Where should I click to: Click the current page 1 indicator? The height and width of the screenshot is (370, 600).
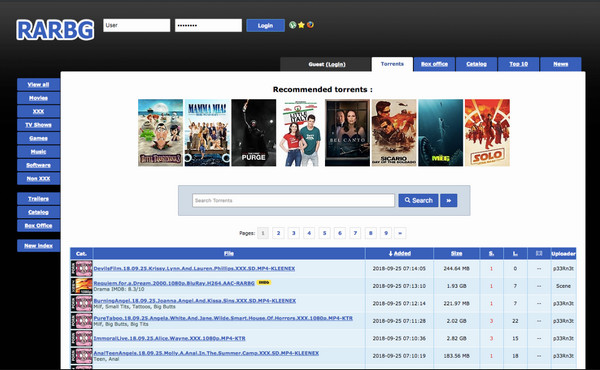(263, 233)
